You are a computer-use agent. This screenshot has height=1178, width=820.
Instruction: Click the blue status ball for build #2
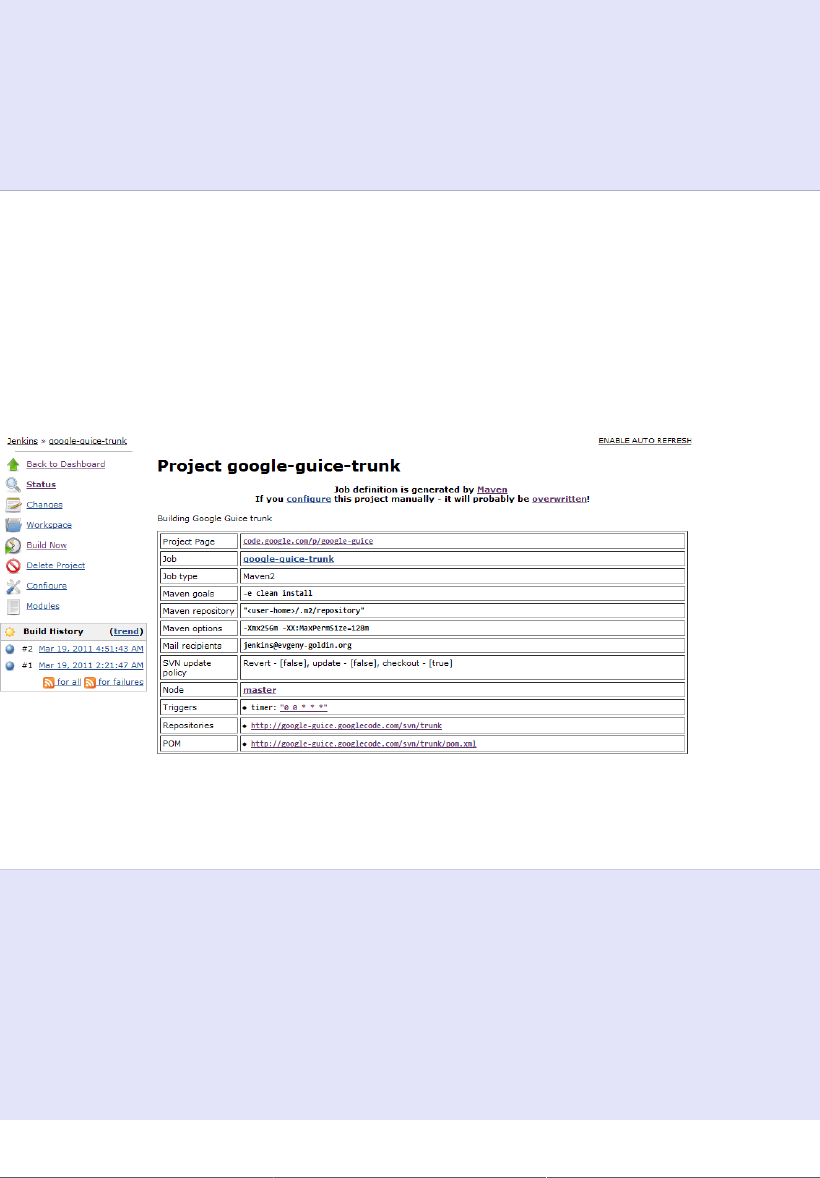point(10,648)
